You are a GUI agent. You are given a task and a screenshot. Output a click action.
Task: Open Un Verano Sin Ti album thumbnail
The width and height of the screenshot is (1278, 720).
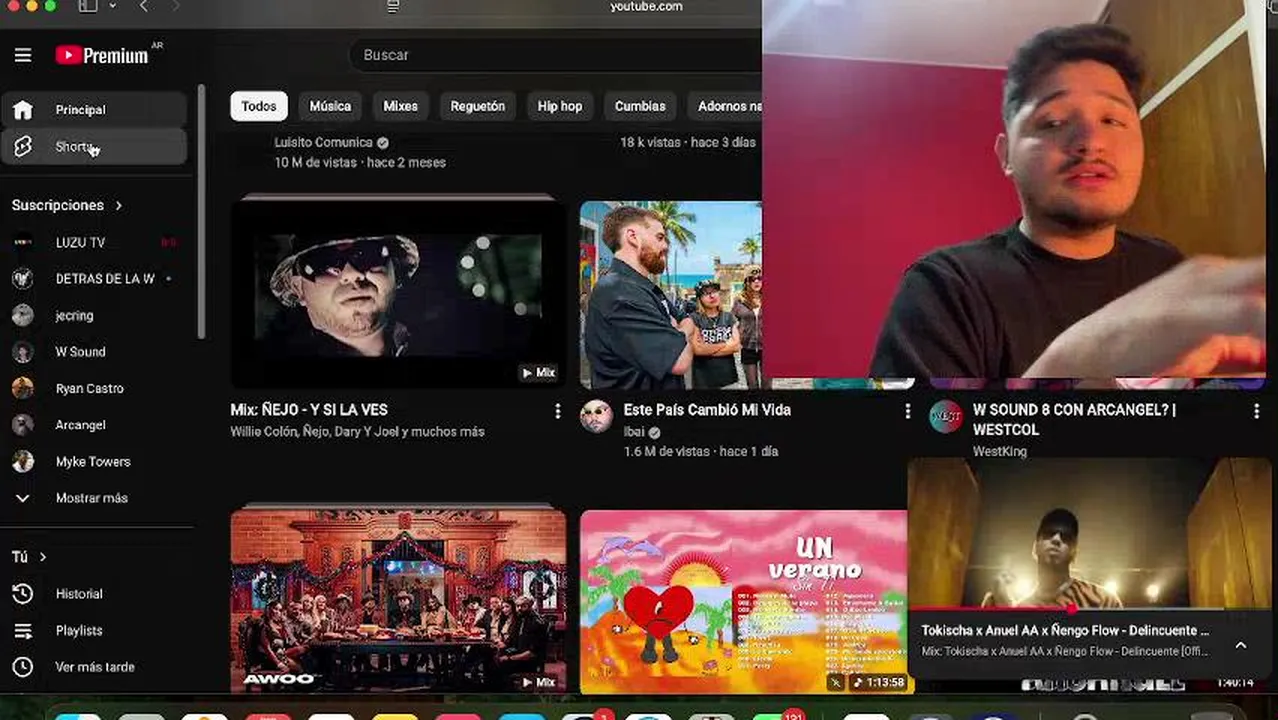point(743,602)
